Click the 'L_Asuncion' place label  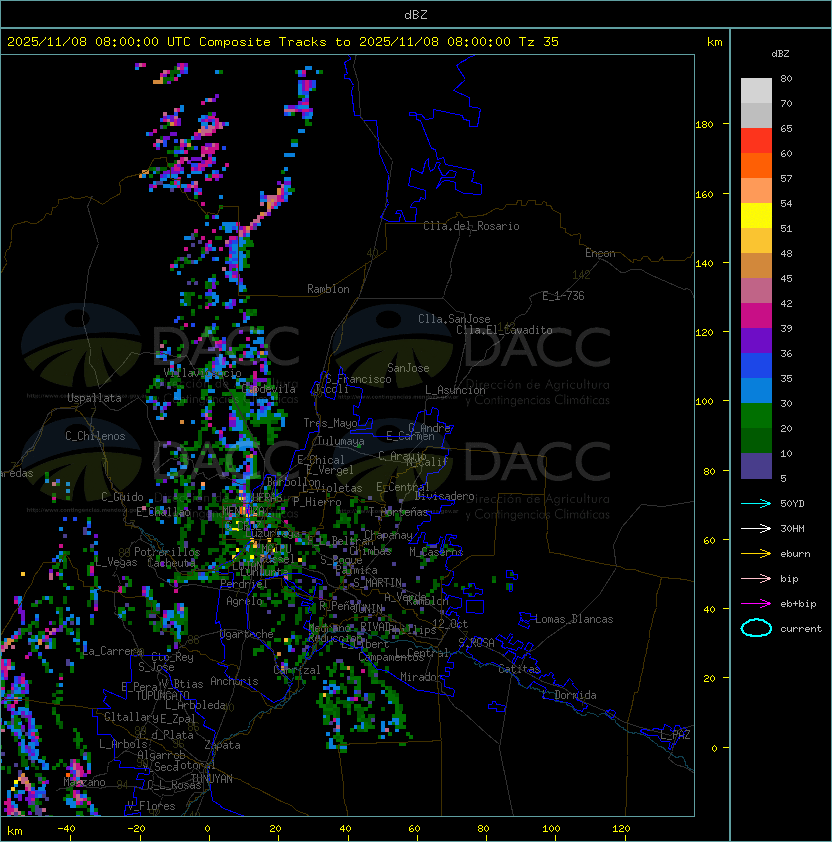(455, 390)
